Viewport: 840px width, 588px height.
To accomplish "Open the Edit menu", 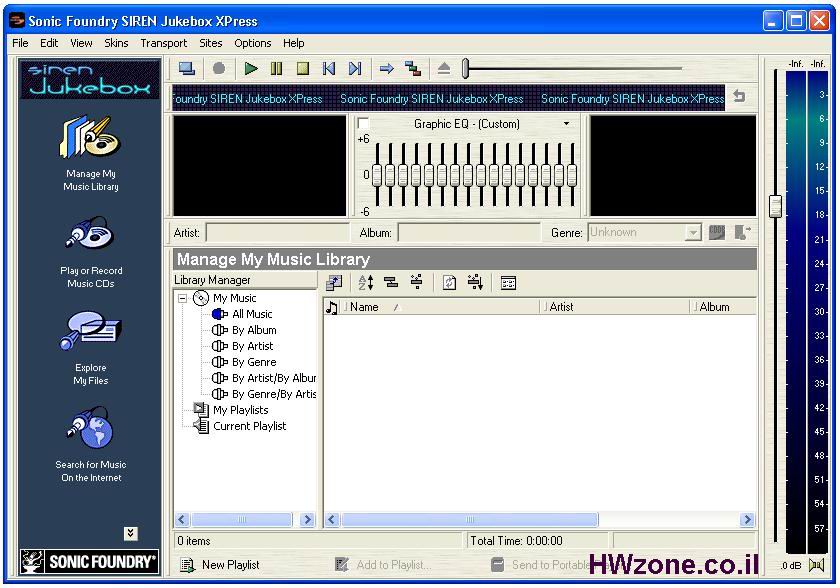I will coord(49,43).
